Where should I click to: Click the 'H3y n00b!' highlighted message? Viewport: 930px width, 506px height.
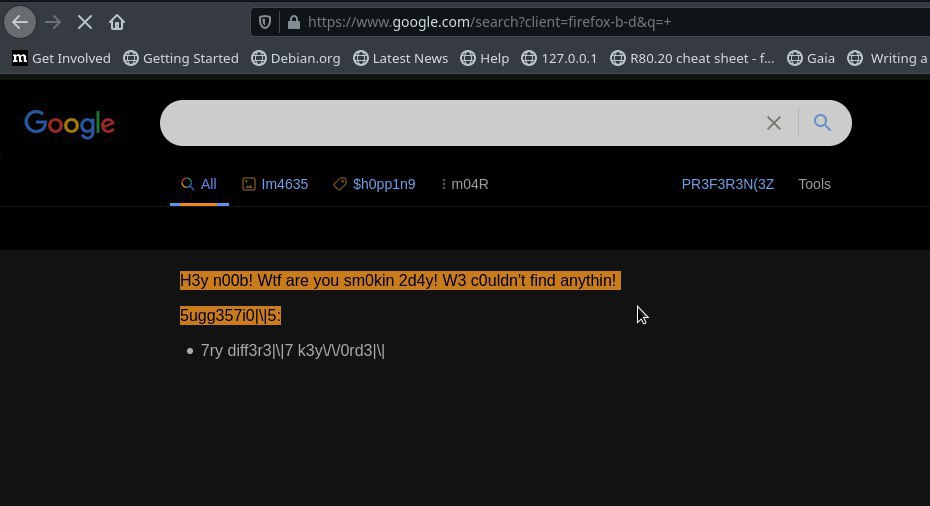pyautogui.click(x=400, y=281)
